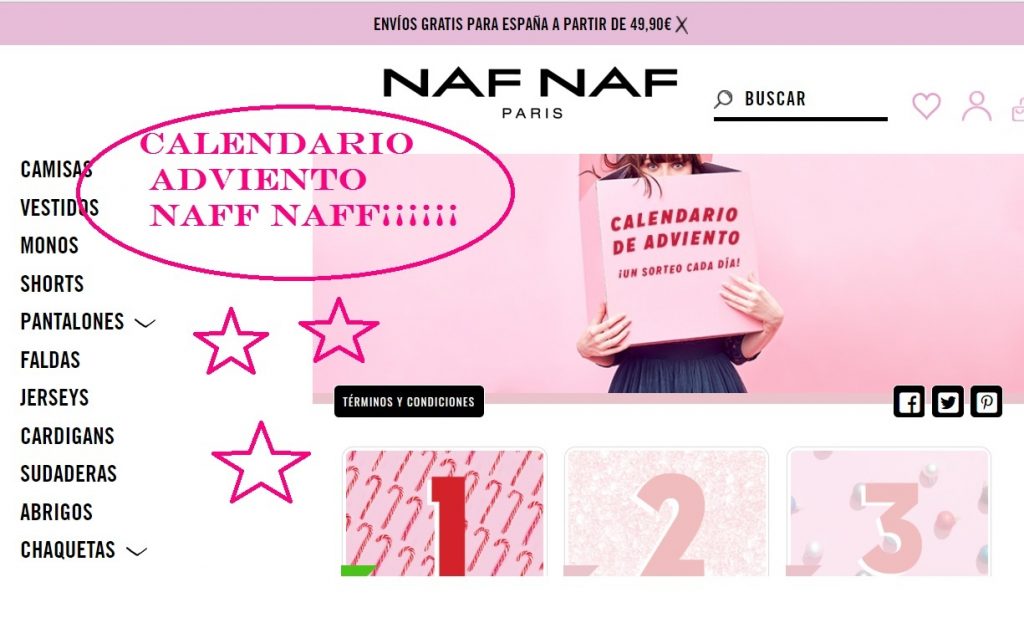
Task: Open advent calendar day 2 tile
Action: pos(666,512)
